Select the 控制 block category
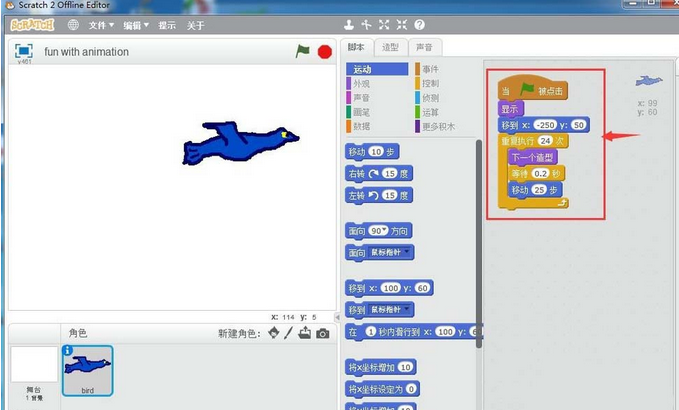Screen dimensions: 679x410 tap(430, 83)
